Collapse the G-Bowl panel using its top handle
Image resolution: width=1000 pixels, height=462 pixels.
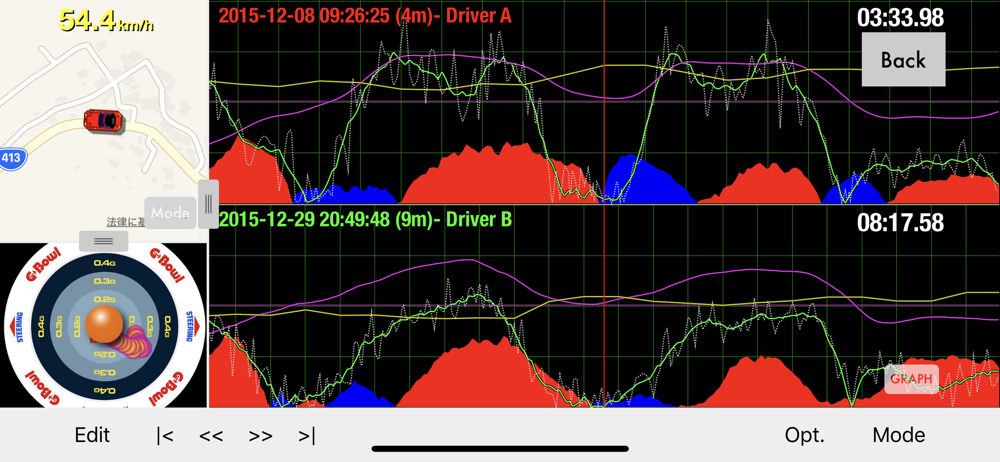[103, 241]
